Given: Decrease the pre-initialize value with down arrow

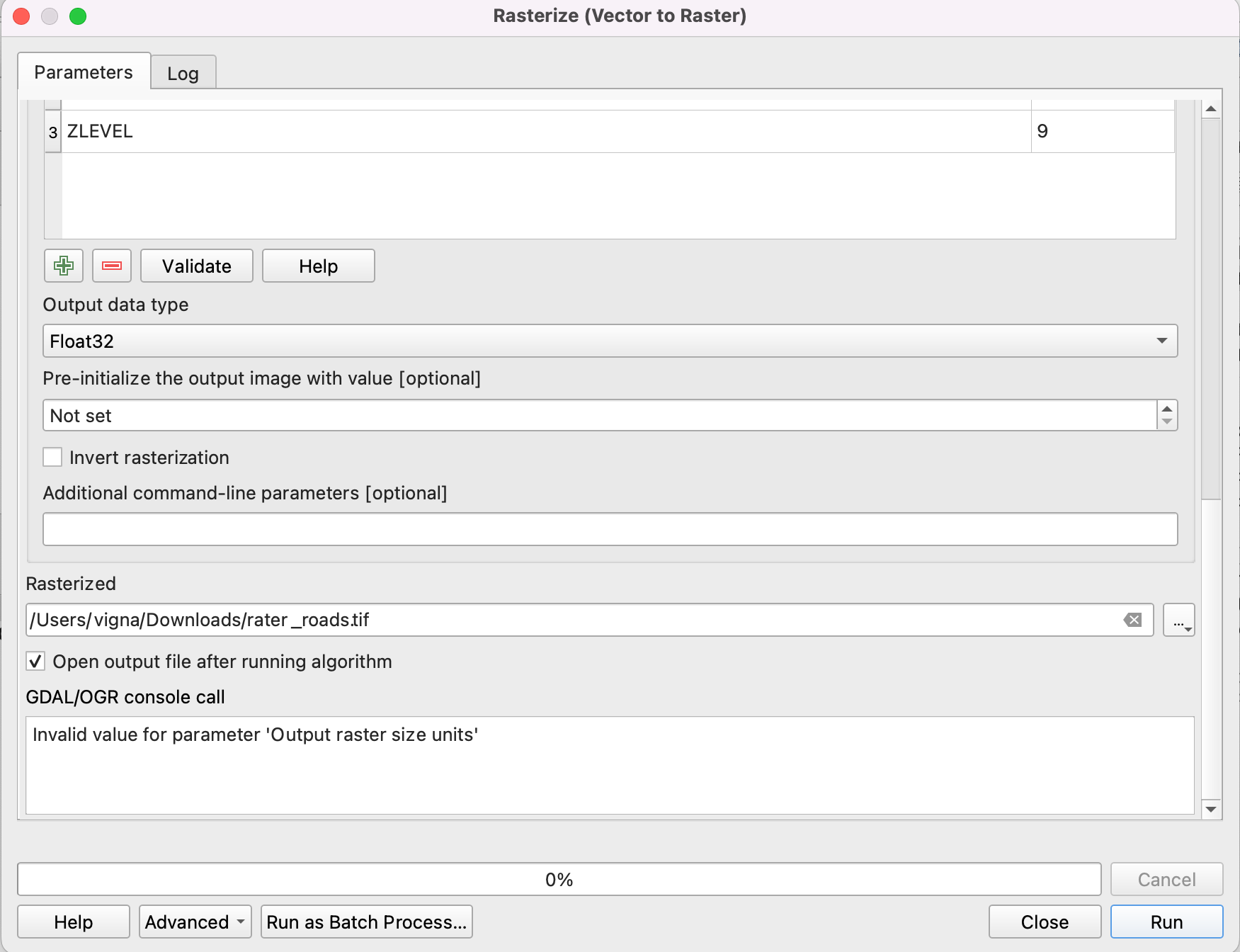Looking at the screenshot, I should click(1167, 422).
